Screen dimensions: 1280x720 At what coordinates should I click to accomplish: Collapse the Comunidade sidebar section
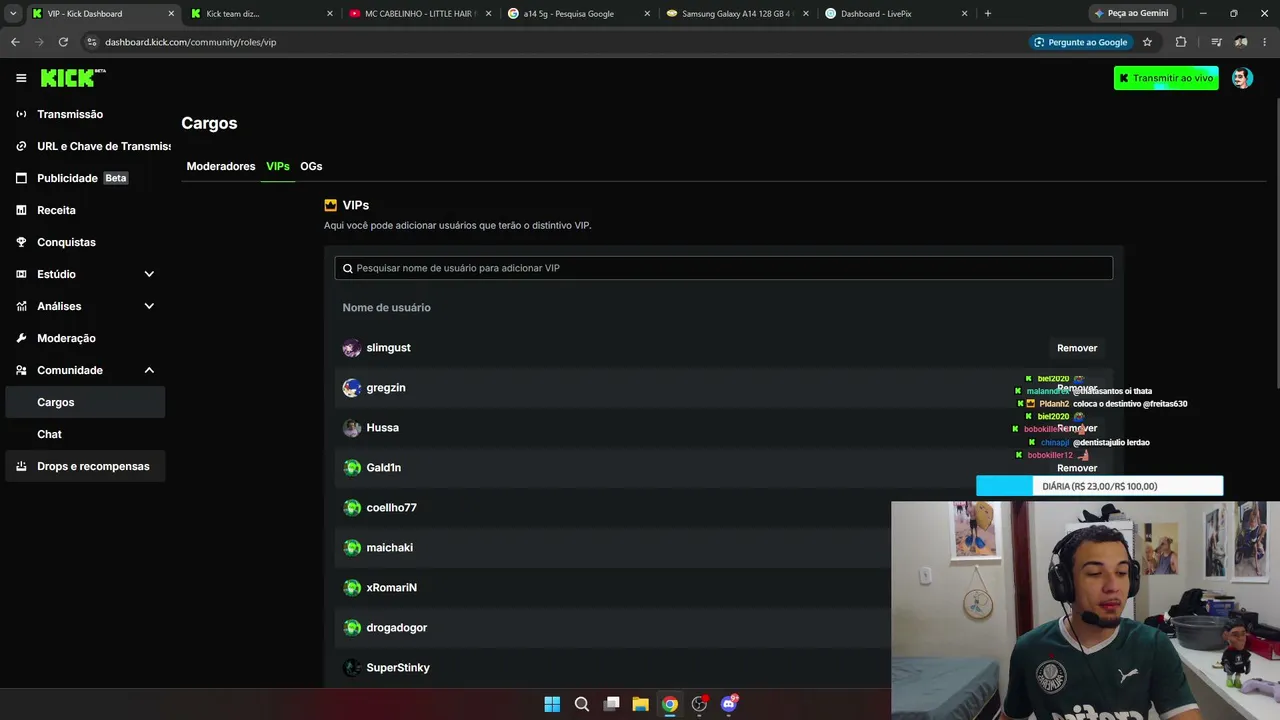(149, 370)
